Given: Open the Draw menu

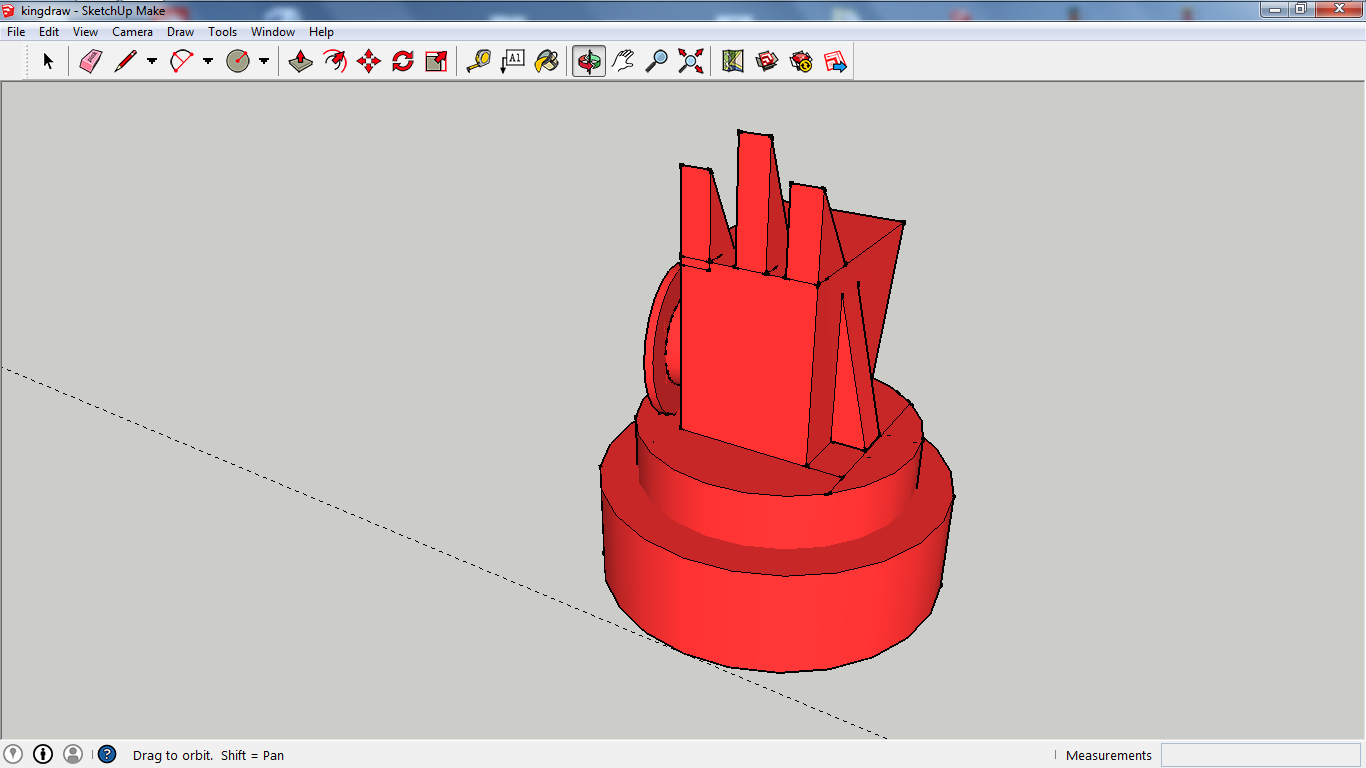Looking at the screenshot, I should click(180, 32).
